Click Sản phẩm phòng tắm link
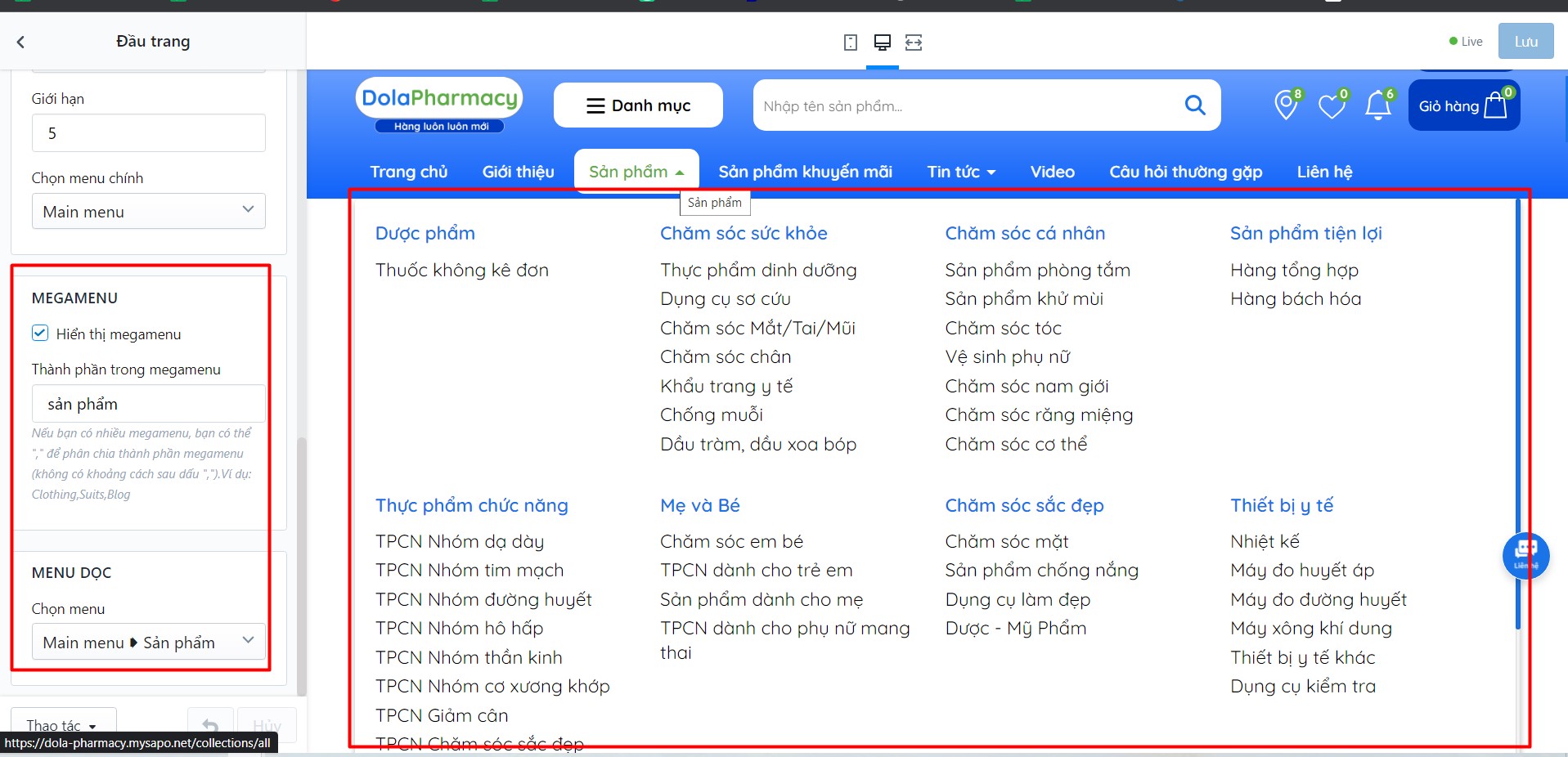This screenshot has width=1568, height=757. 1037,270
